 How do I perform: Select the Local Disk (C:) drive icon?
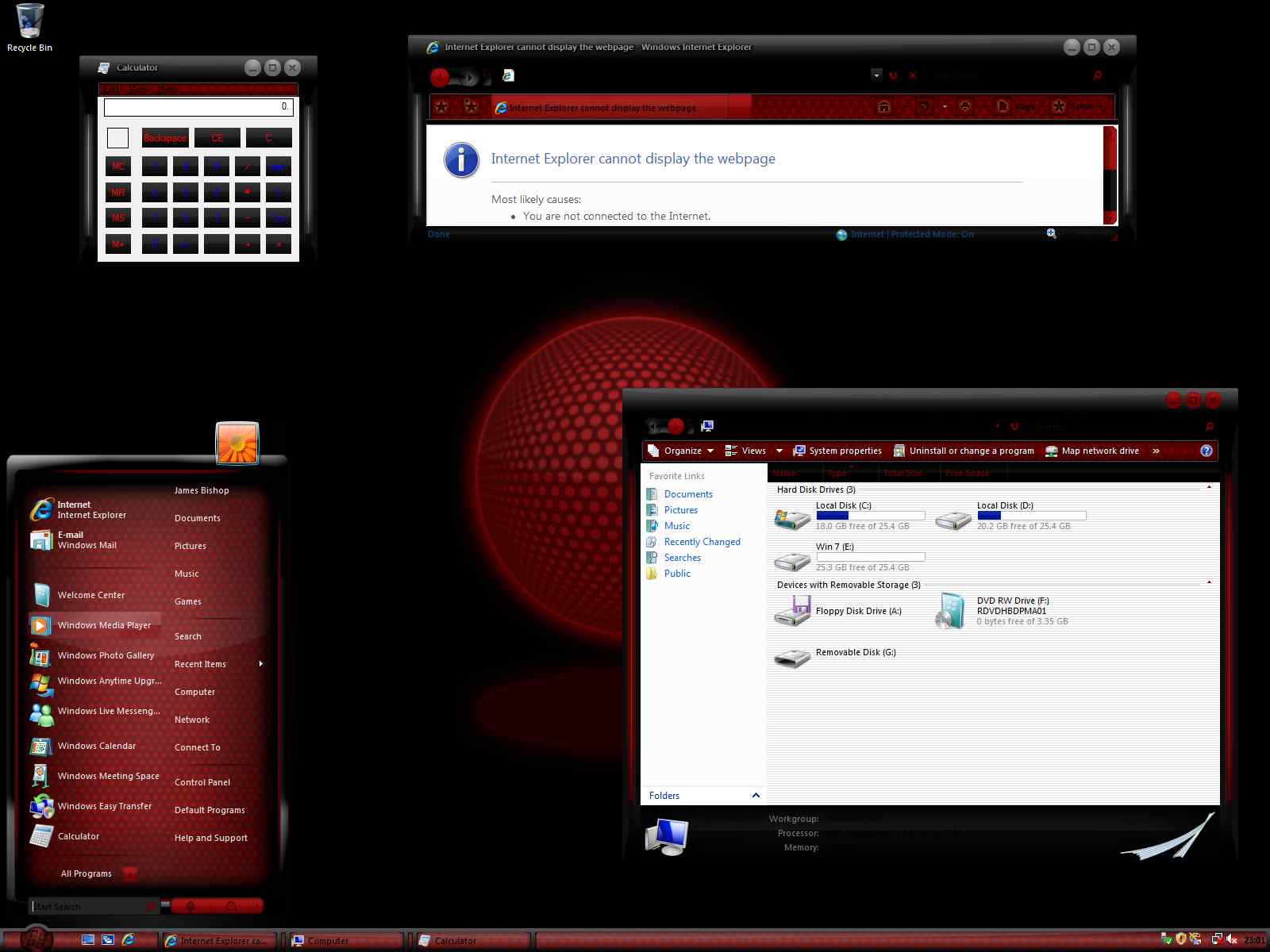[x=792, y=518]
